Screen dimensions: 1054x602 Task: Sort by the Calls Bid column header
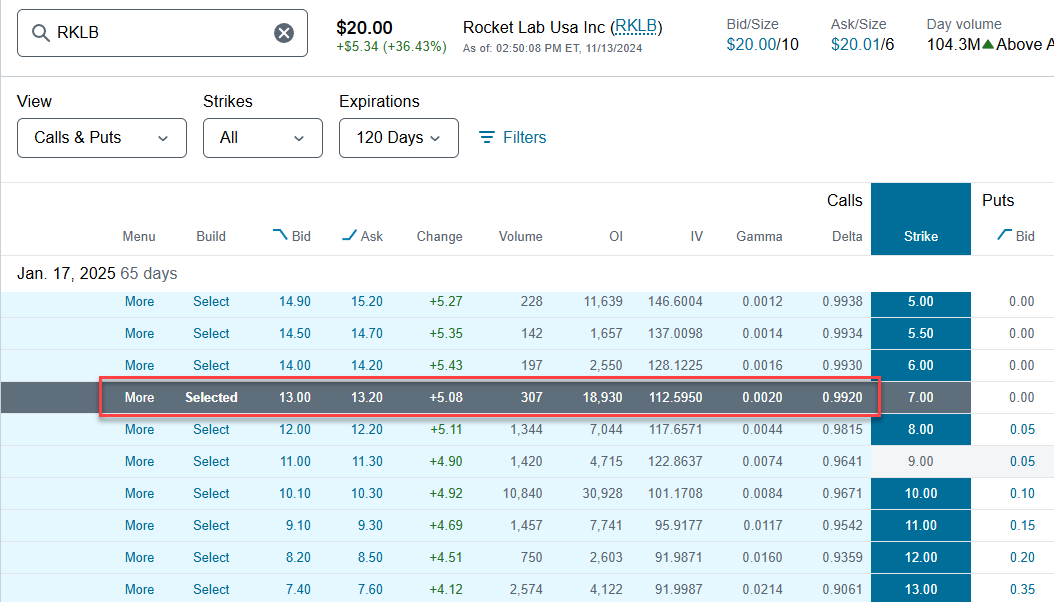292,236
